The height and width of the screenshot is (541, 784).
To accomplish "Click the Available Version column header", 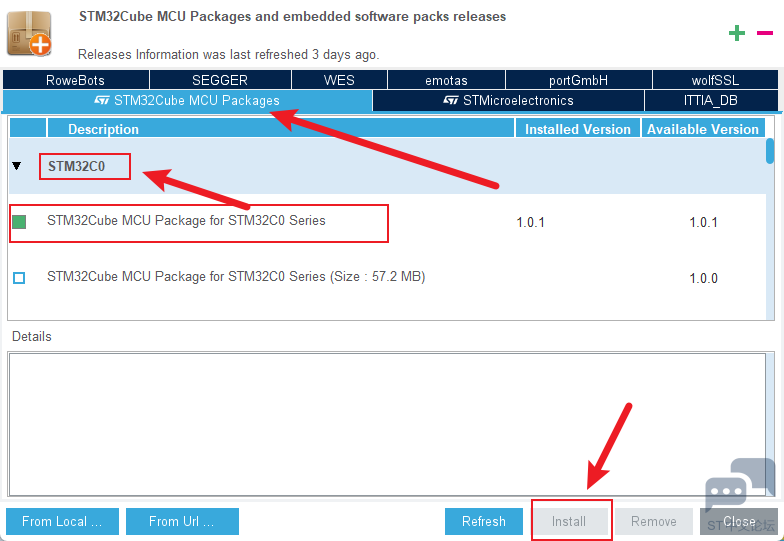I will point(702,129).
